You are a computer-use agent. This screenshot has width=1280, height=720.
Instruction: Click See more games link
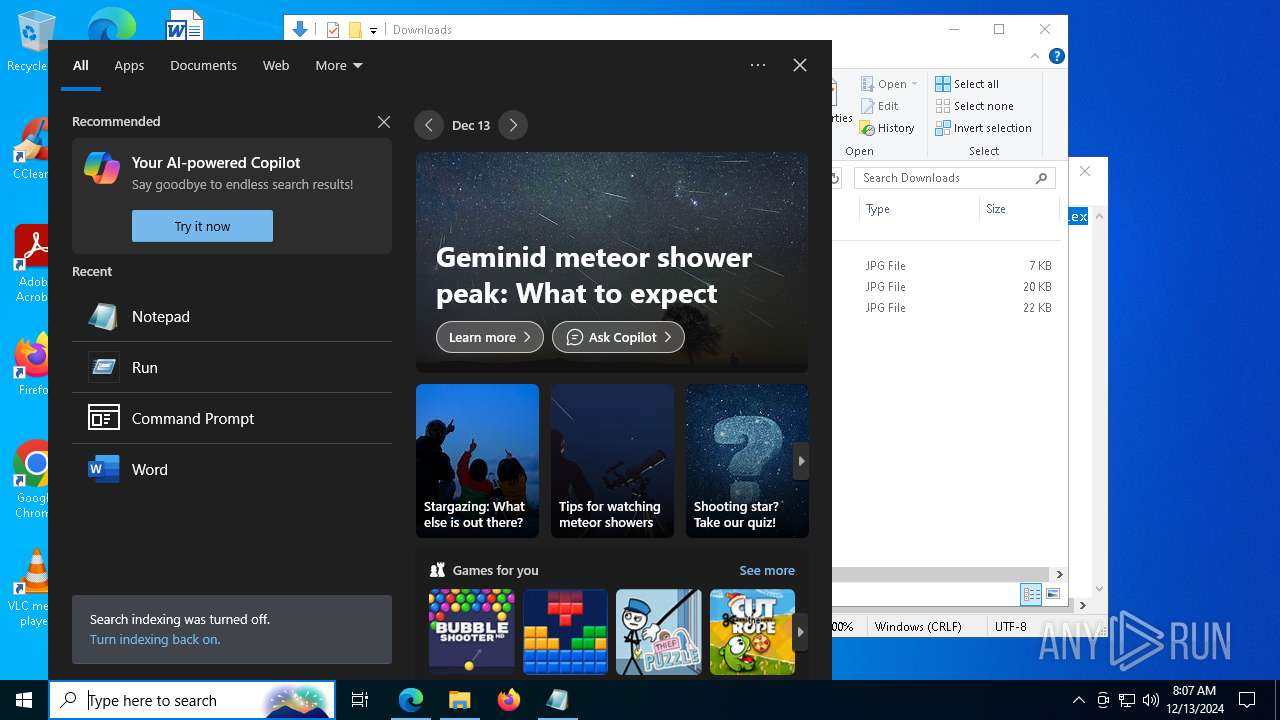(x=767, y=570)
